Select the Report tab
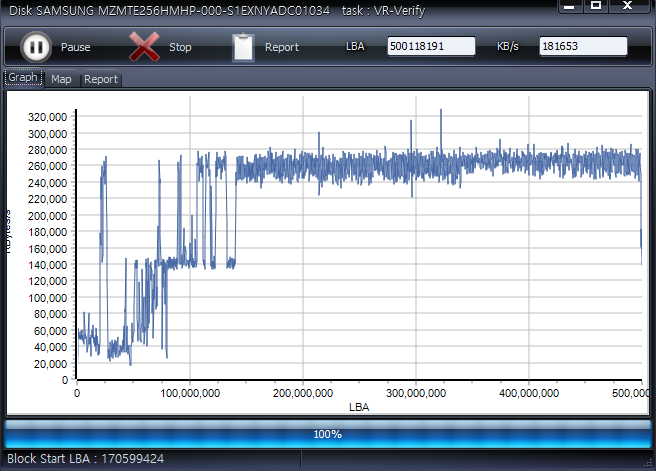Screen dimensions: 656x471 101,79
